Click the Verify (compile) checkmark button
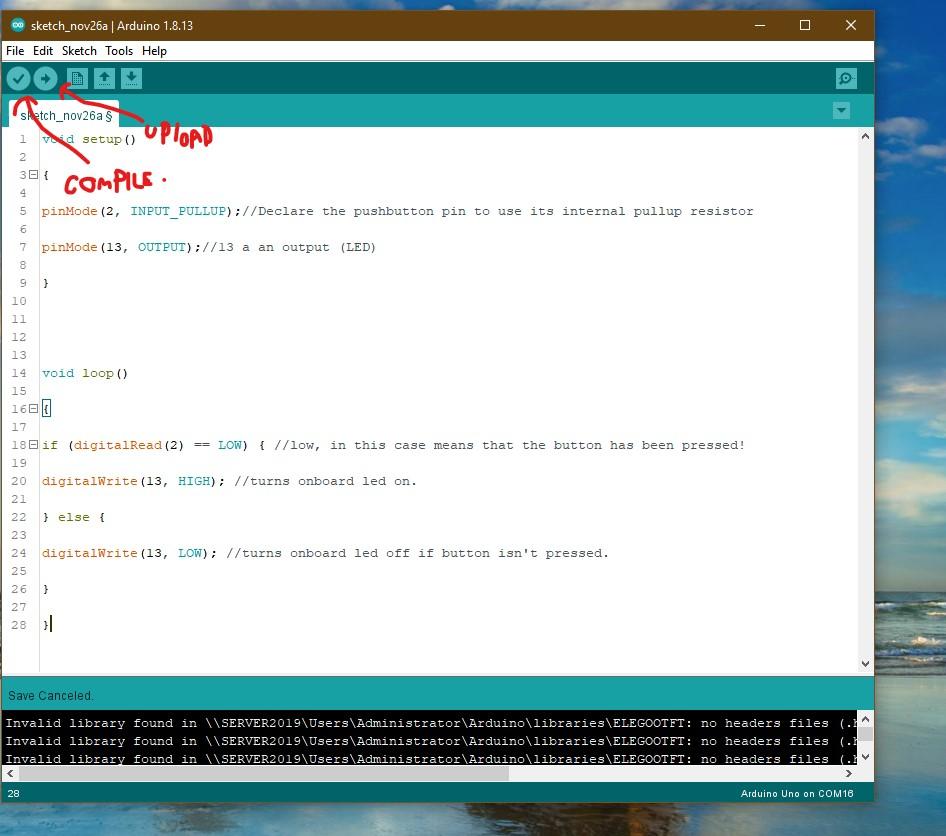 click(19, 78)
